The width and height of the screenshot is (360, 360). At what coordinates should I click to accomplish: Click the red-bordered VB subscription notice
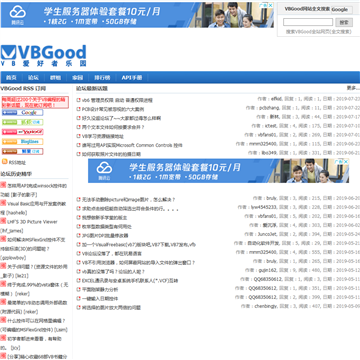35,102
